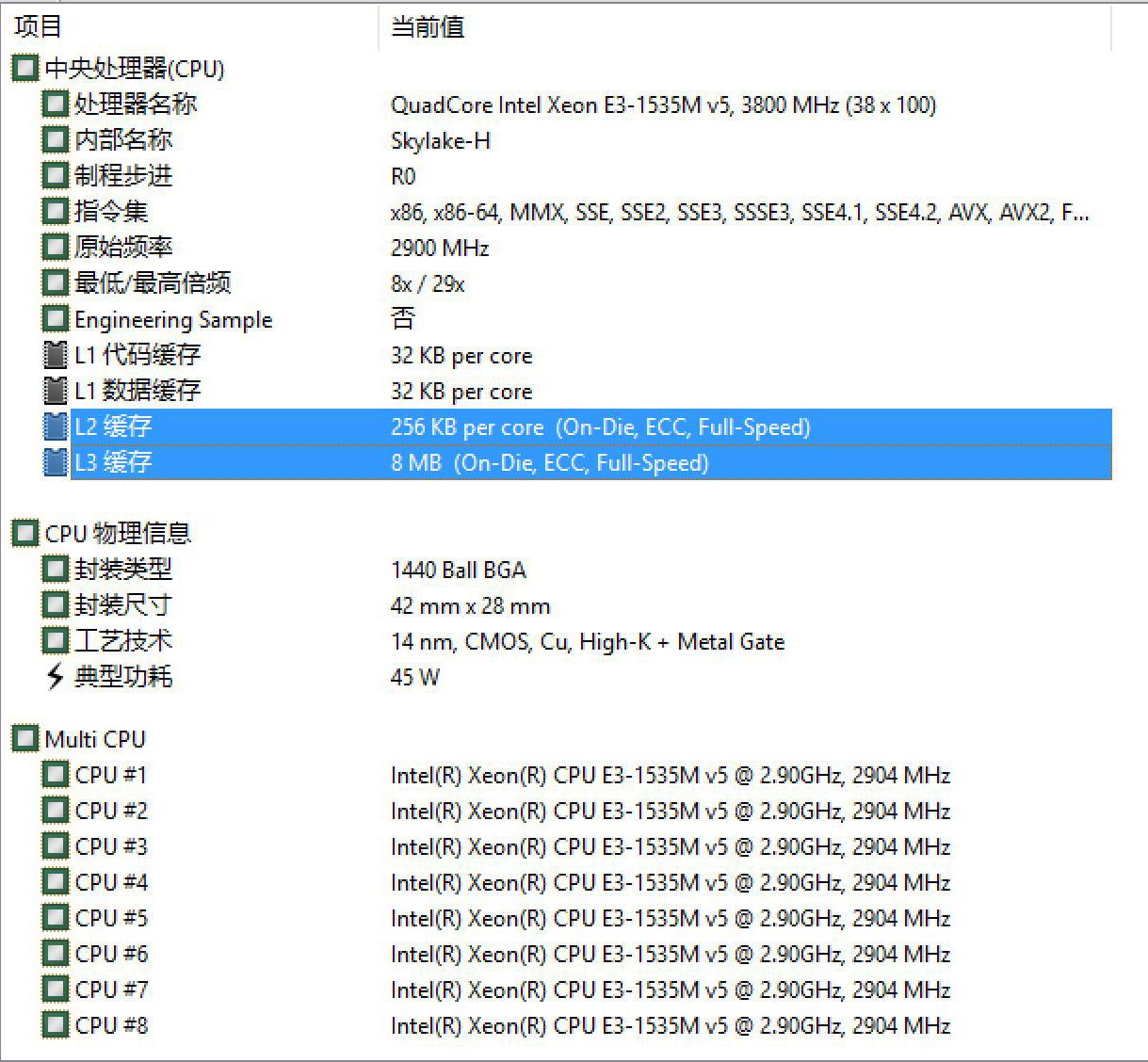Click the 1440 Ball BGA value
Image resolution: width=1148 pixels, height=1062 pixels.
[459, 570]
